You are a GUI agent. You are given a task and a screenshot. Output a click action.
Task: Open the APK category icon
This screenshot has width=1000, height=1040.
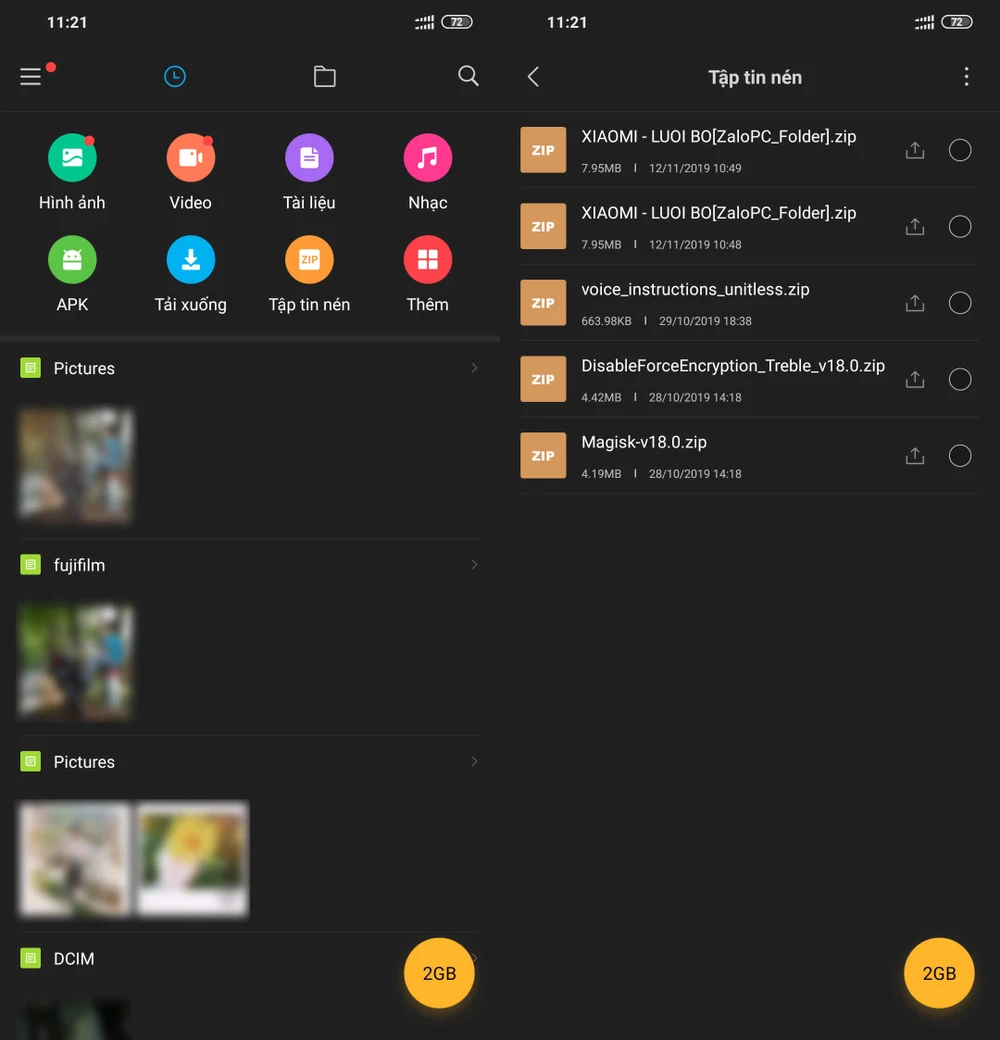[72, 260]
